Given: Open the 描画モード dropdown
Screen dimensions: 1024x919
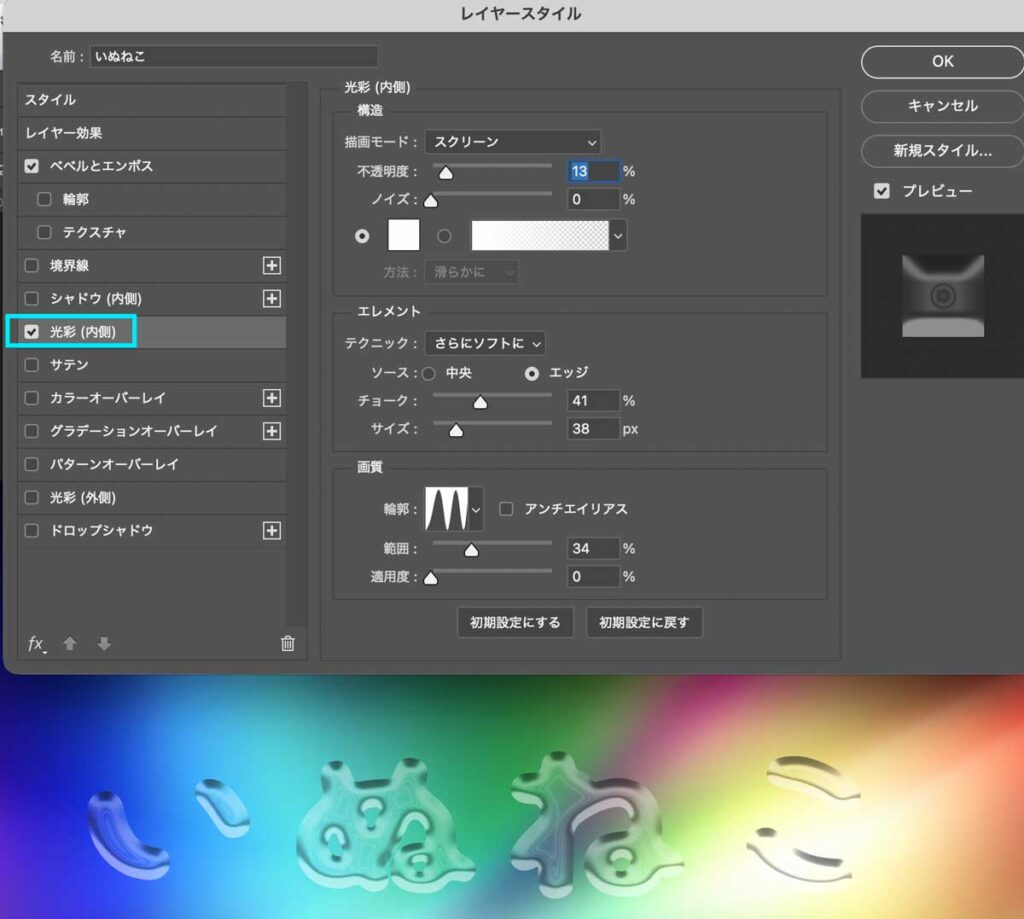Looking at the screenshot, I should point(512,141).
